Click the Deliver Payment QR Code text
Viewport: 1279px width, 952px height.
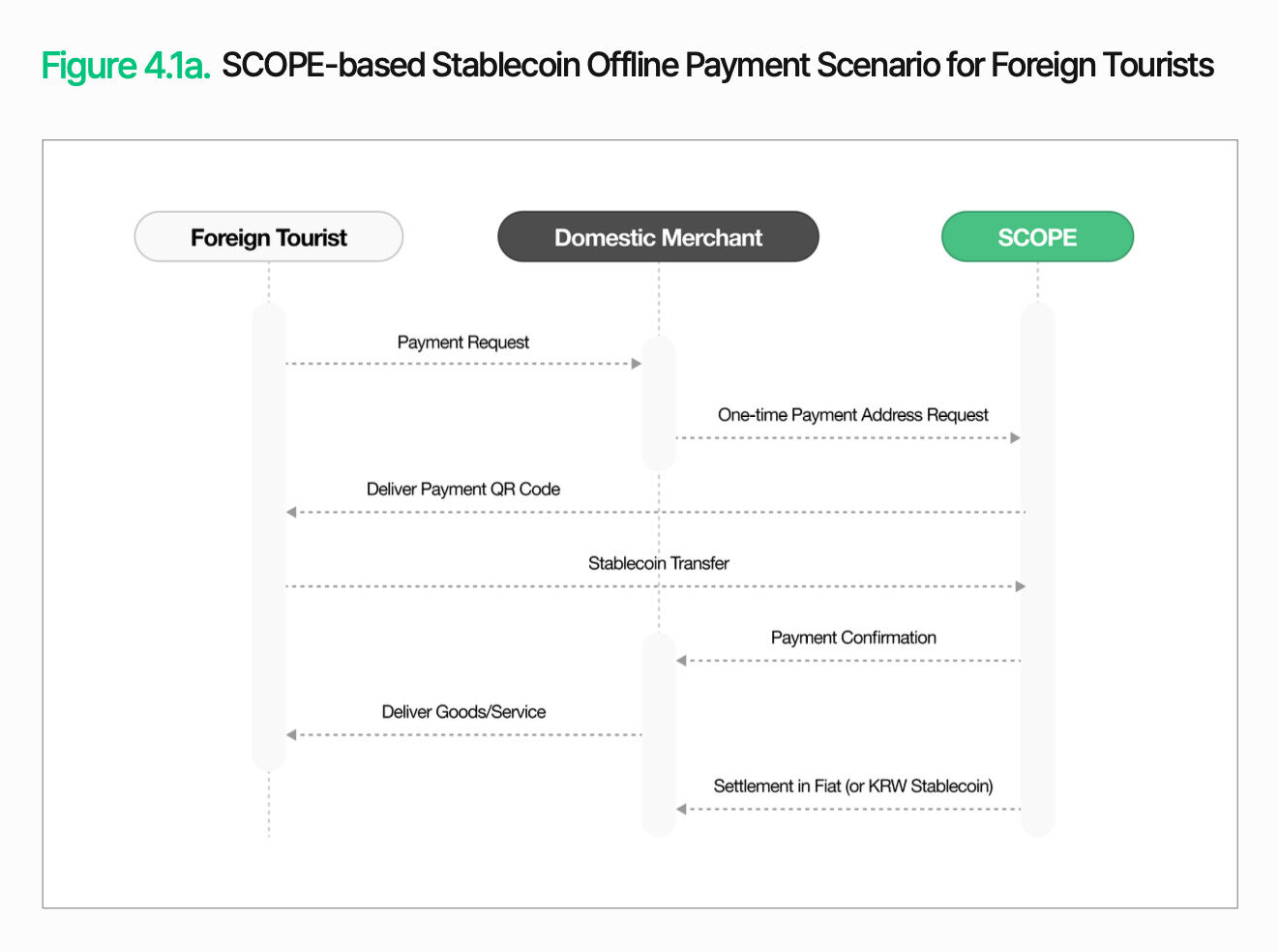[x=462, y=490]
